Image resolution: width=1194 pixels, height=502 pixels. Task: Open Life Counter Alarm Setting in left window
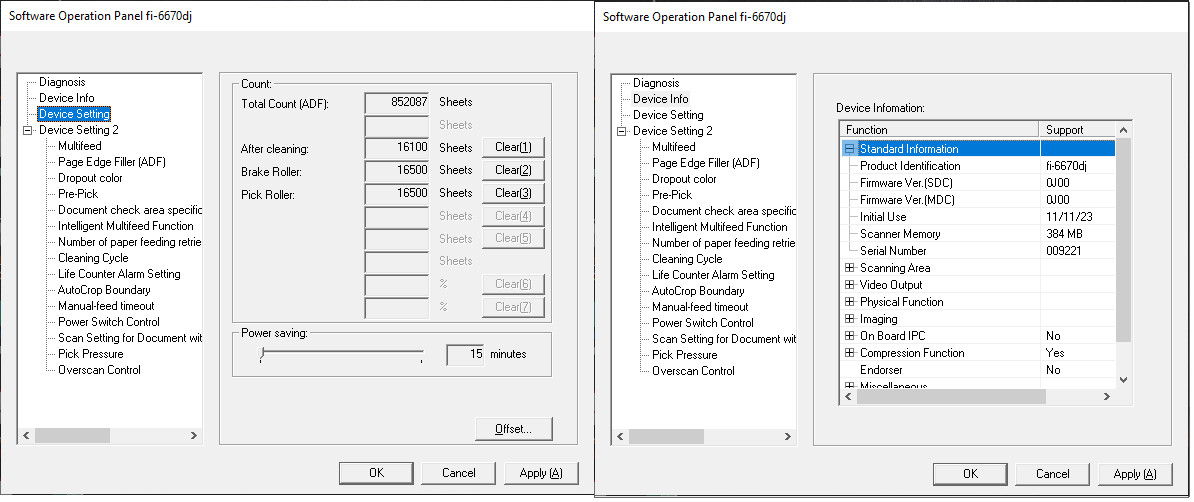tap(119, 274)
